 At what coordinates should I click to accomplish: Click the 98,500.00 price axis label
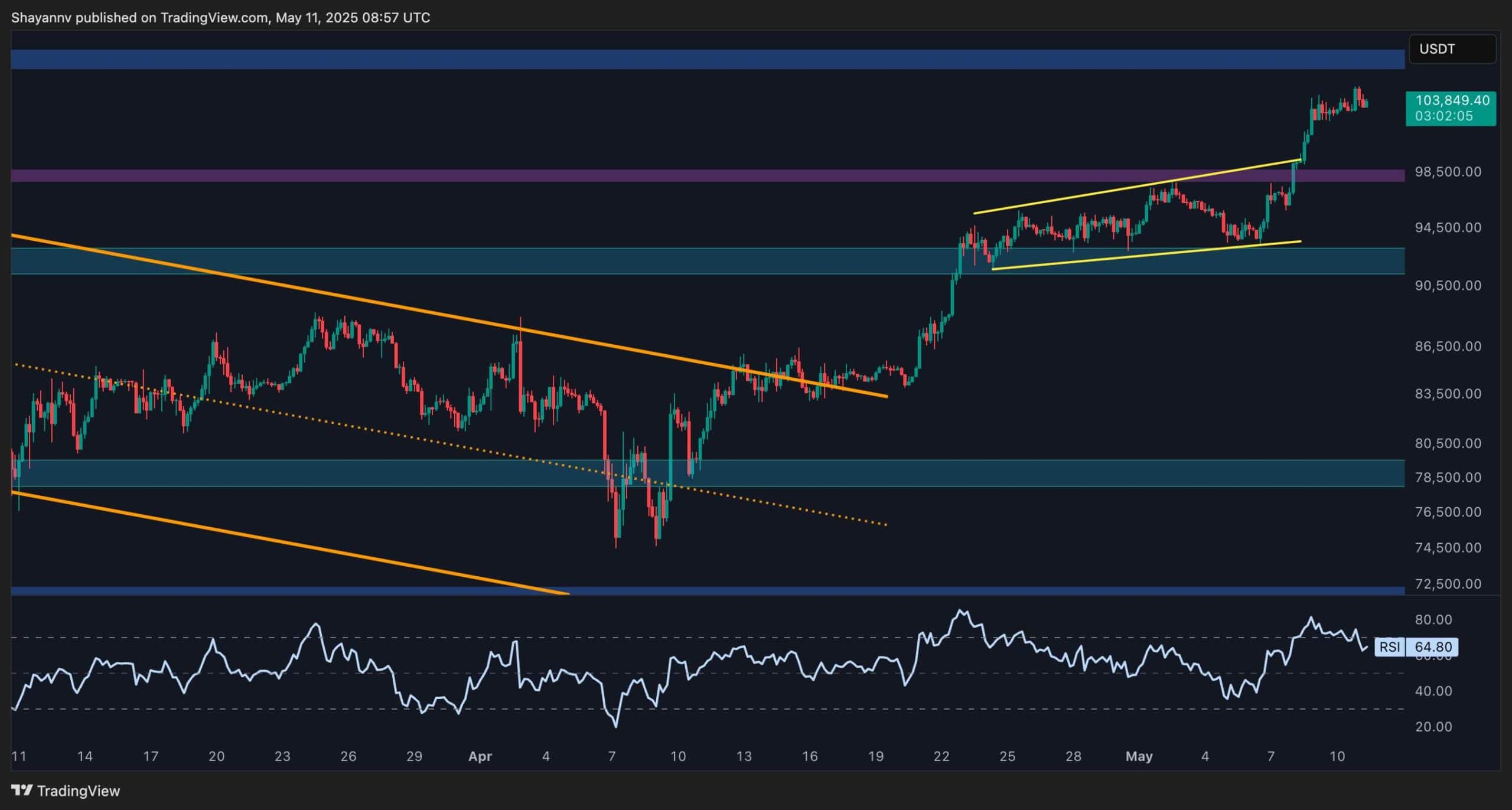1448,172
